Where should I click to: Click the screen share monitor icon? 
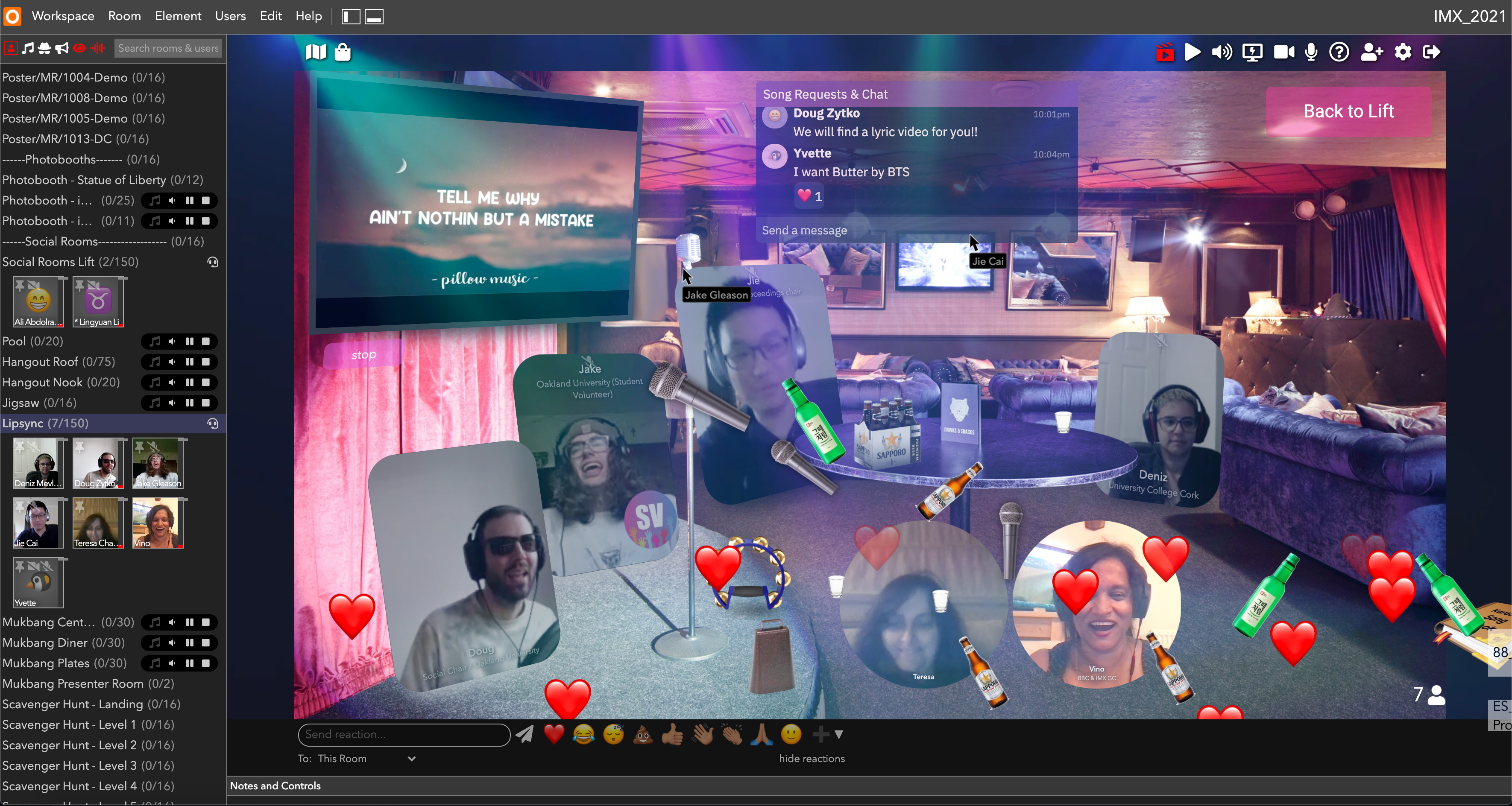point(1252,52)
